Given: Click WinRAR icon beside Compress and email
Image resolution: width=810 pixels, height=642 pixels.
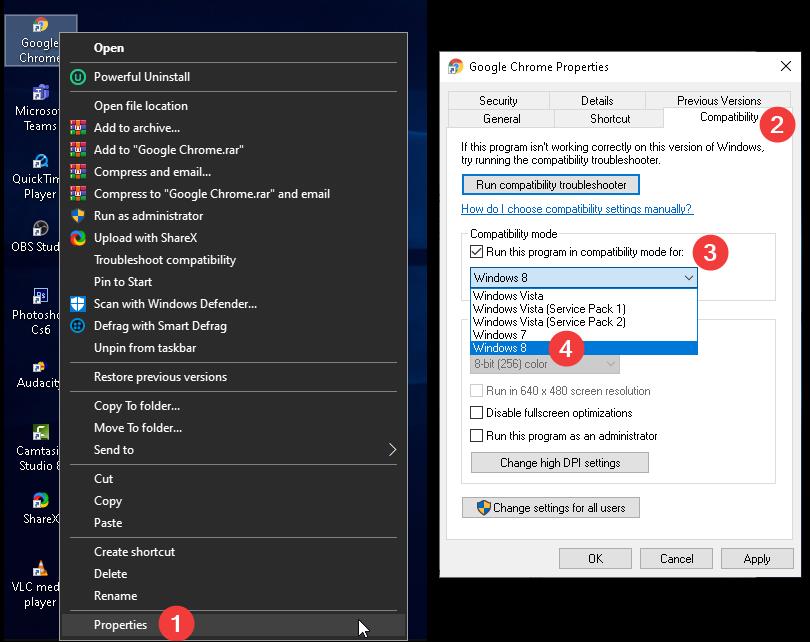Looking at the screenshot, I should [x=78, y=171].
